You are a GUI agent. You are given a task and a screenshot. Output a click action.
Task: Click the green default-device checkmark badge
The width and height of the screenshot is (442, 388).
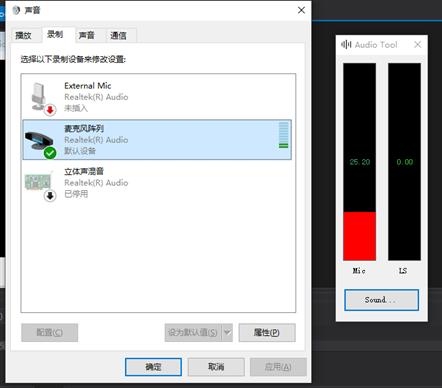click(50, 153)
